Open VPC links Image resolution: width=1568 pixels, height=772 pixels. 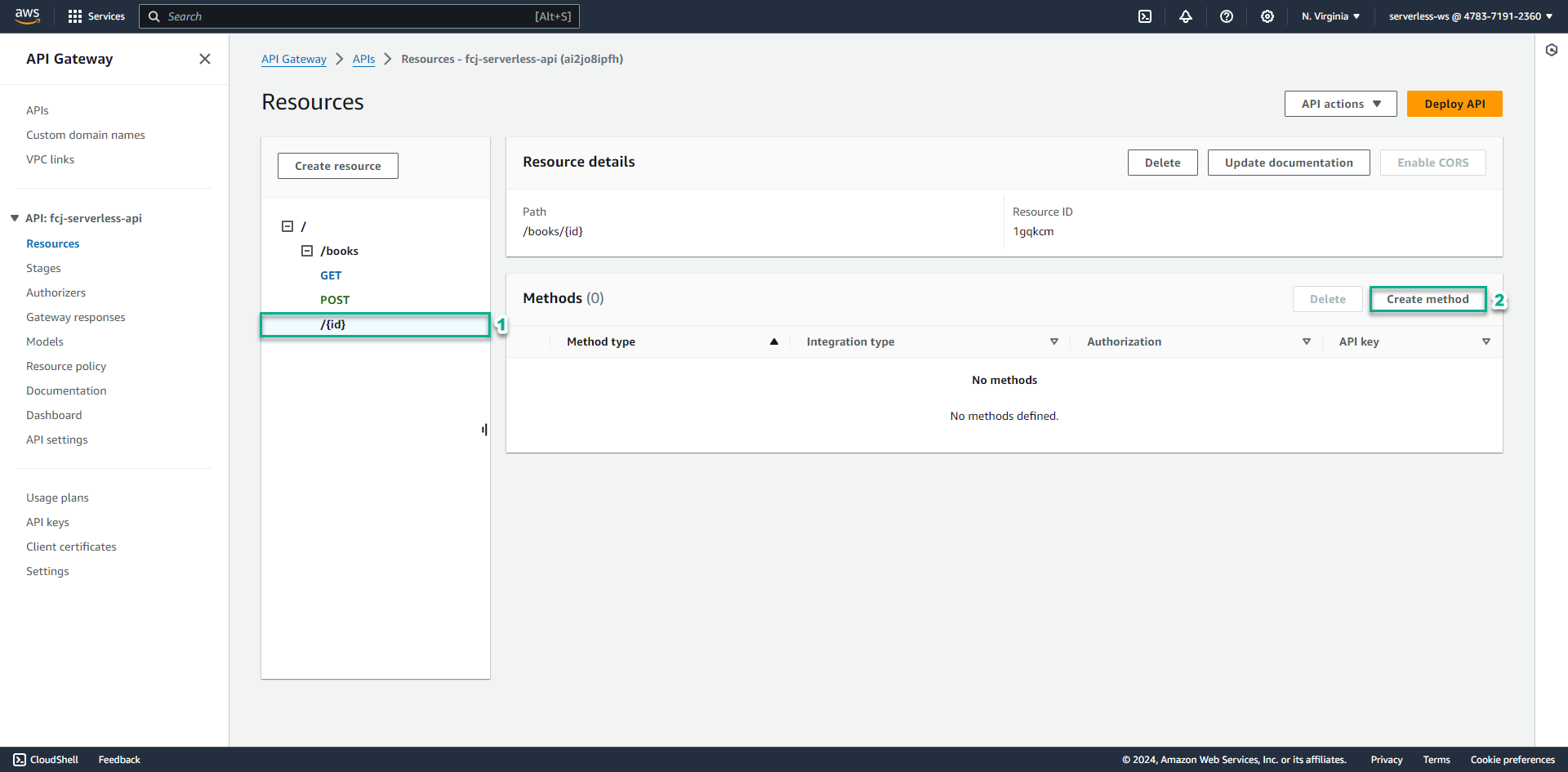50,159
